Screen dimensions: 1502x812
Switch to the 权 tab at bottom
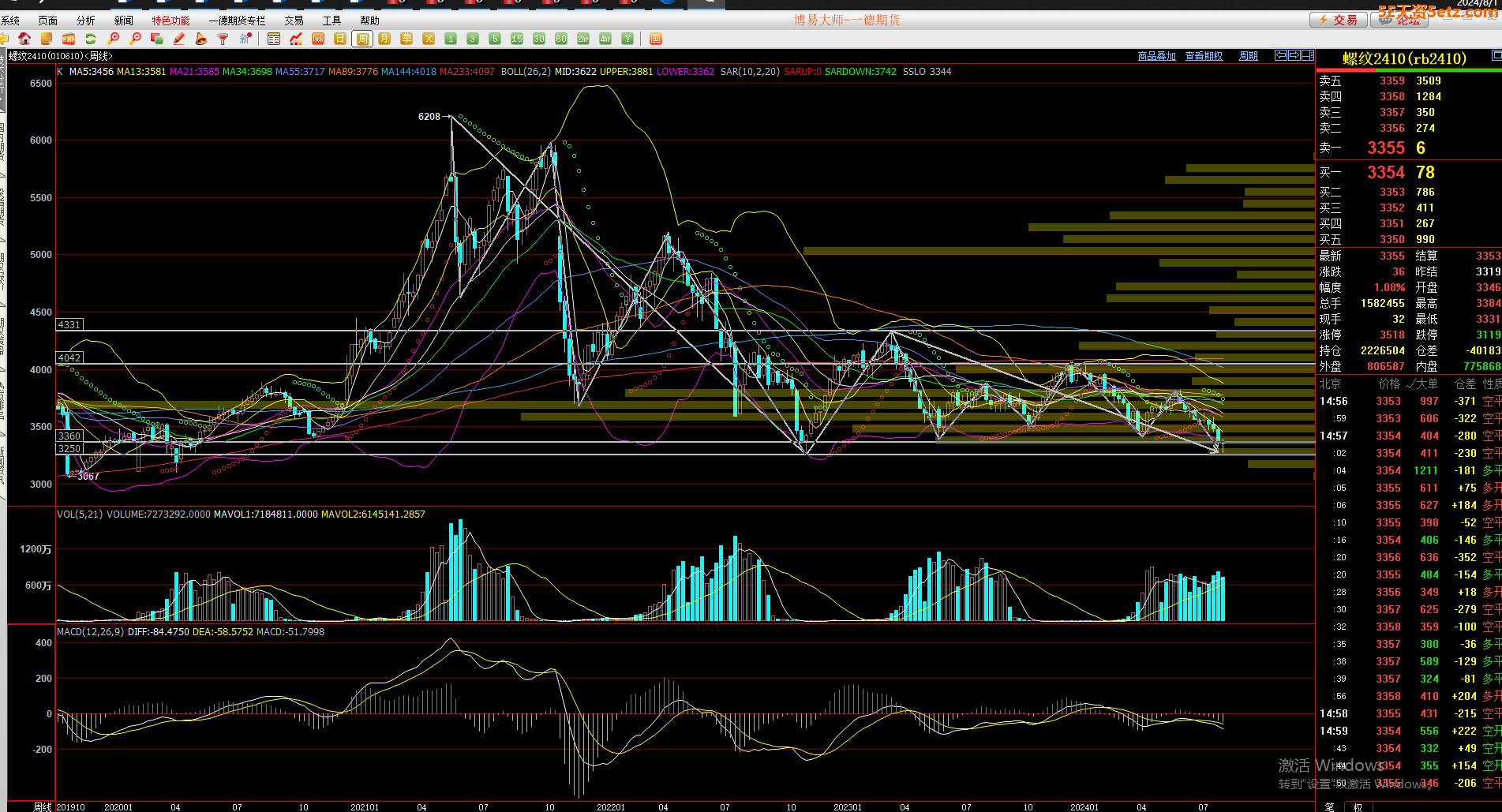click(1358, 806)
